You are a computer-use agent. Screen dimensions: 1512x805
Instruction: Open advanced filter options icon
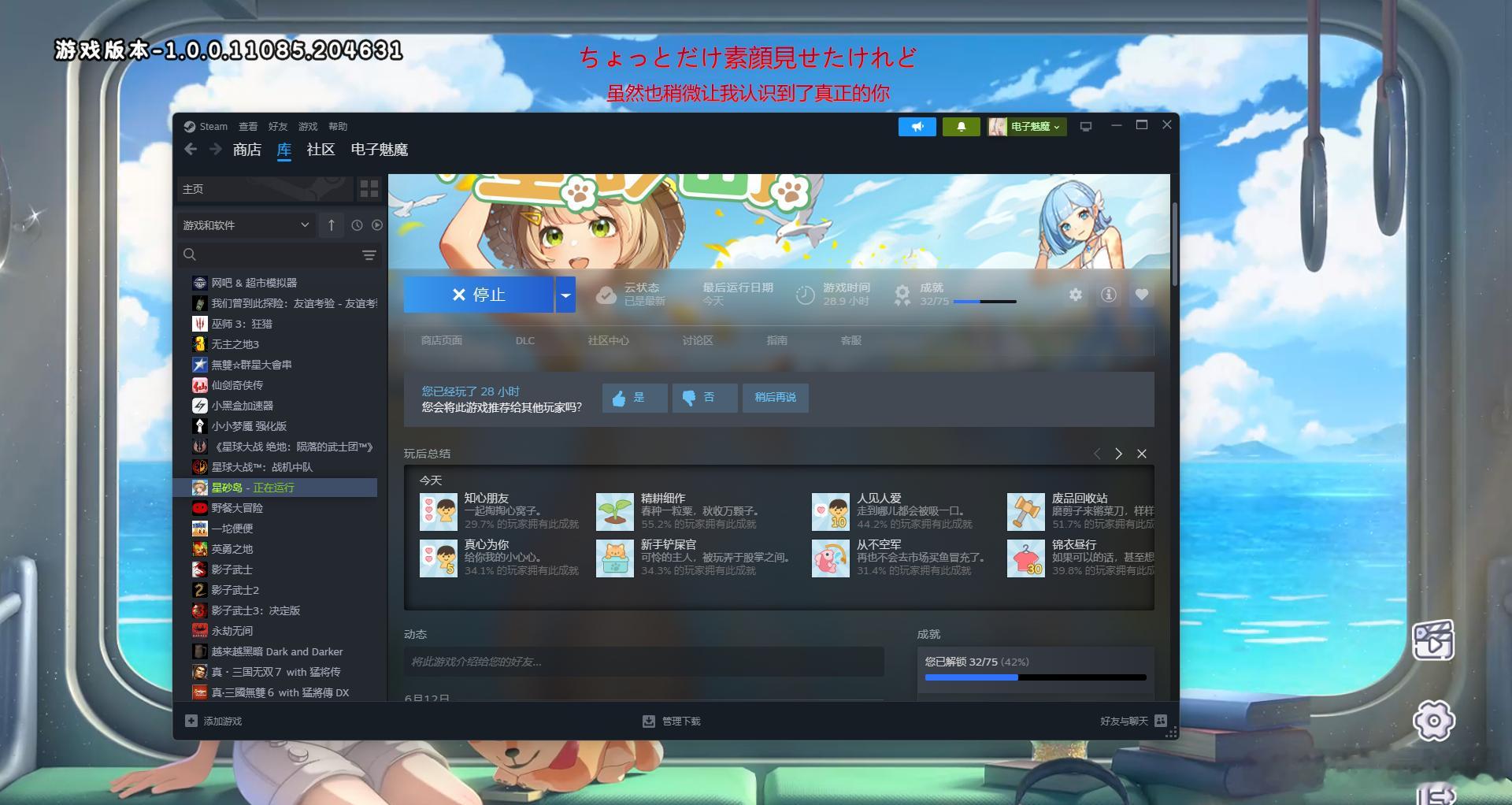click(369, 254)
